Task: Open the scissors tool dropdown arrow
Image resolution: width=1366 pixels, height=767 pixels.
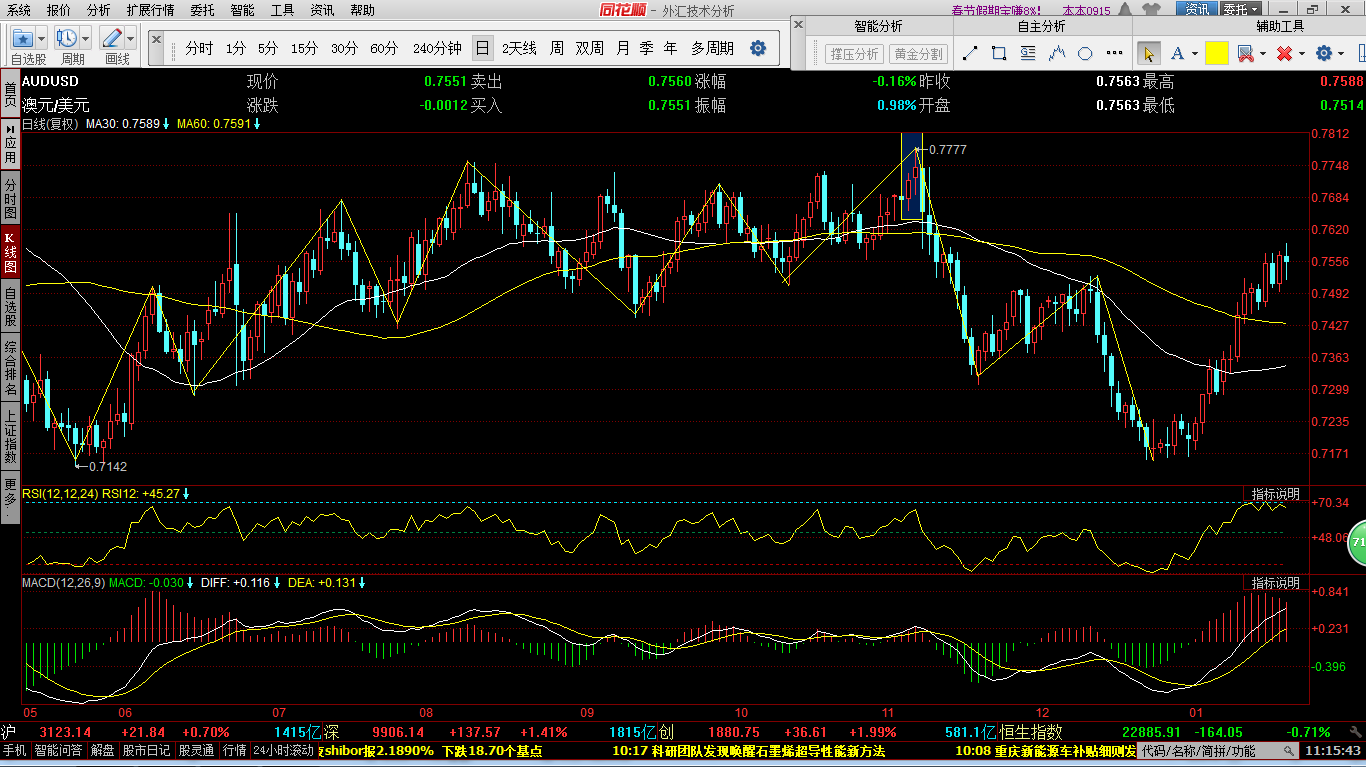Action: point(1263,54)
